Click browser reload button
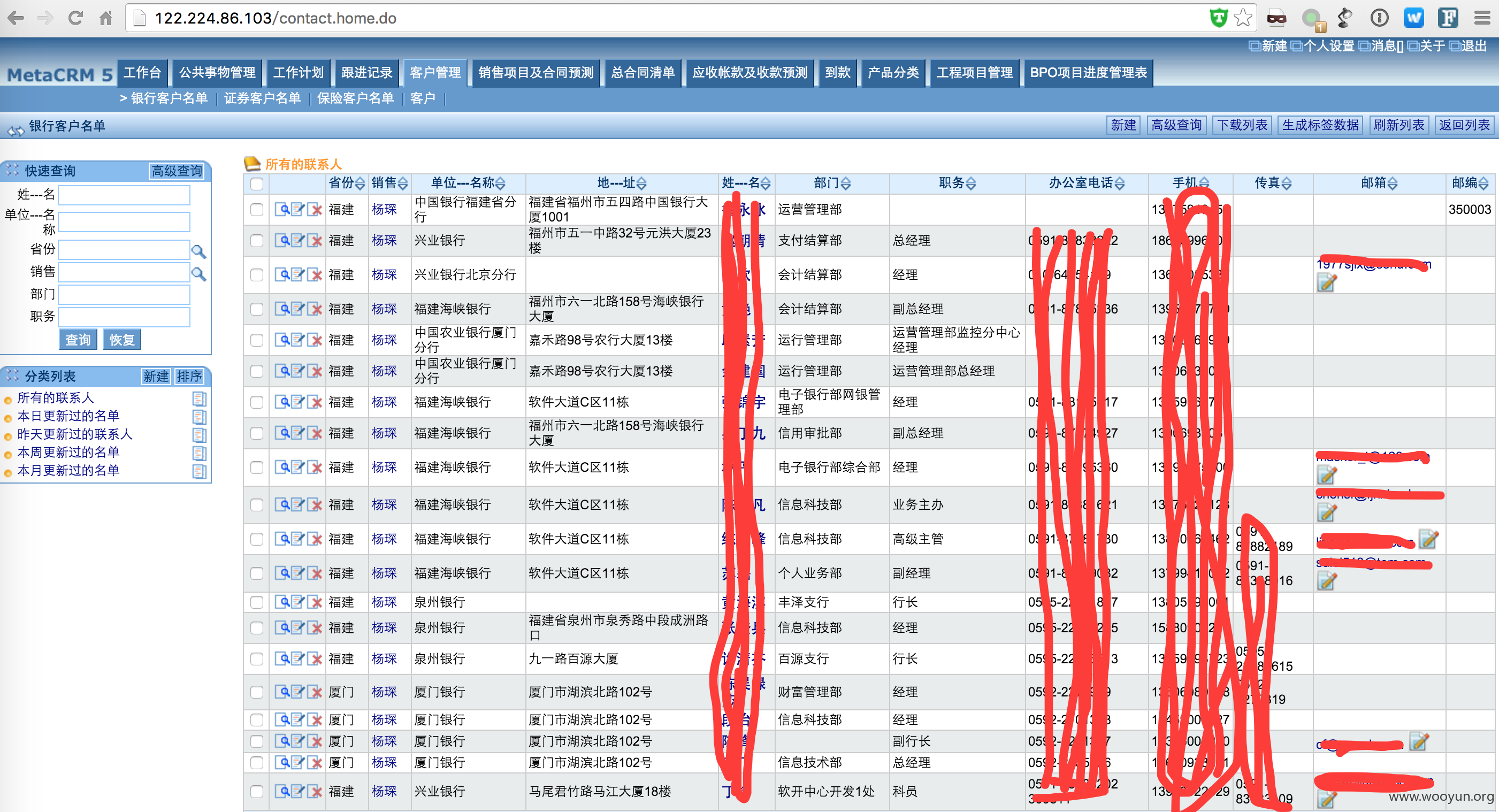Image resolution: width=1499 pixels, height=812 pixels. tap(75, 18)
